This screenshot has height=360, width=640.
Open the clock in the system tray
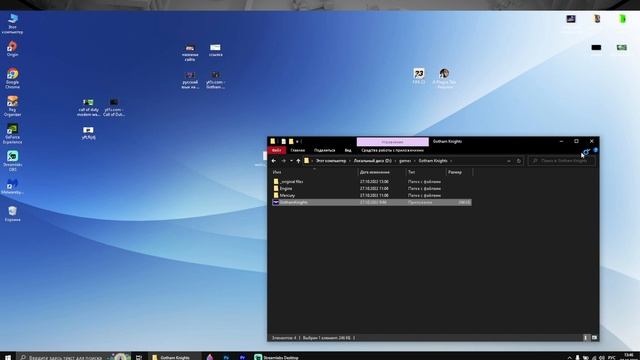tap(629, 356)
